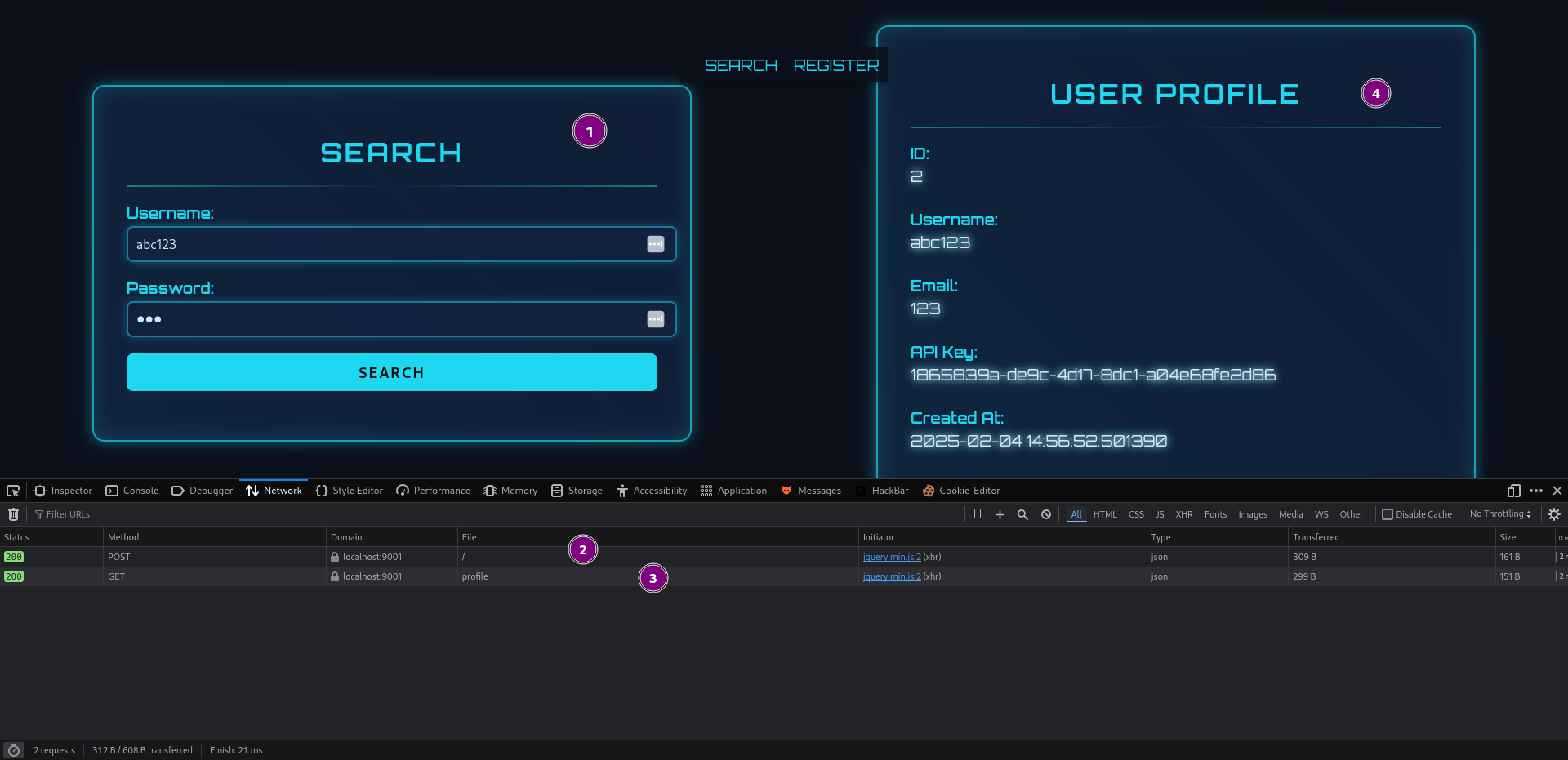Screen dimensions: 1568x760
Task: Open the username field autofill button
Action: coord(656,244)
